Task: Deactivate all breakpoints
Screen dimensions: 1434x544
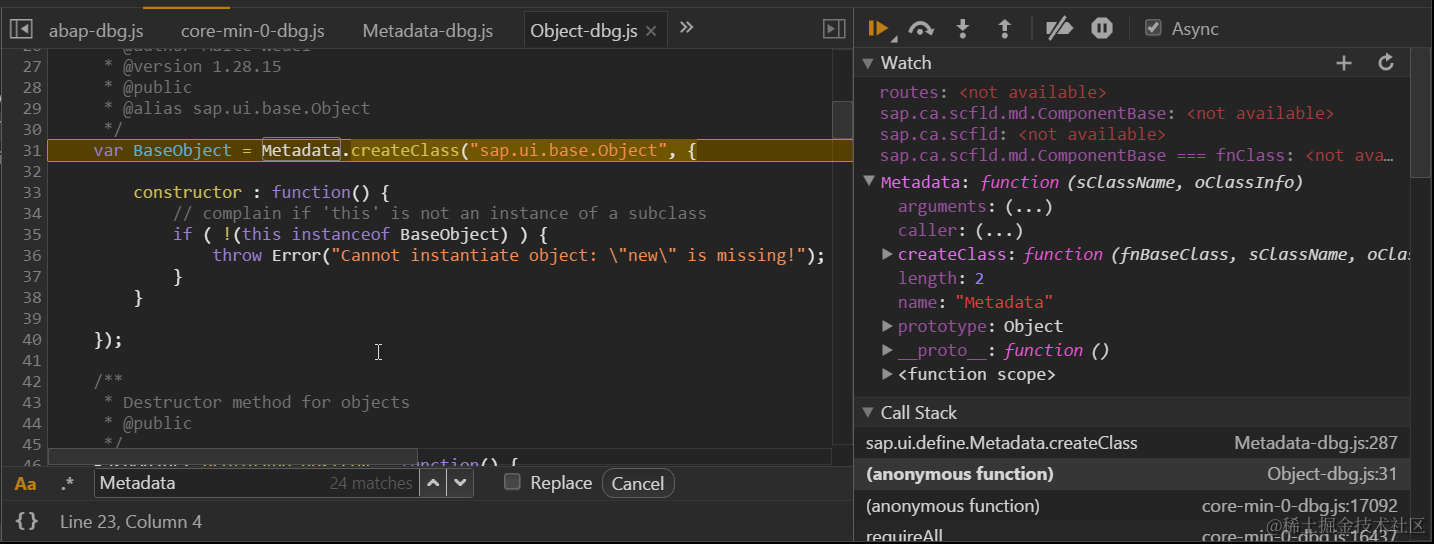Action: (x=1058, y=29)
